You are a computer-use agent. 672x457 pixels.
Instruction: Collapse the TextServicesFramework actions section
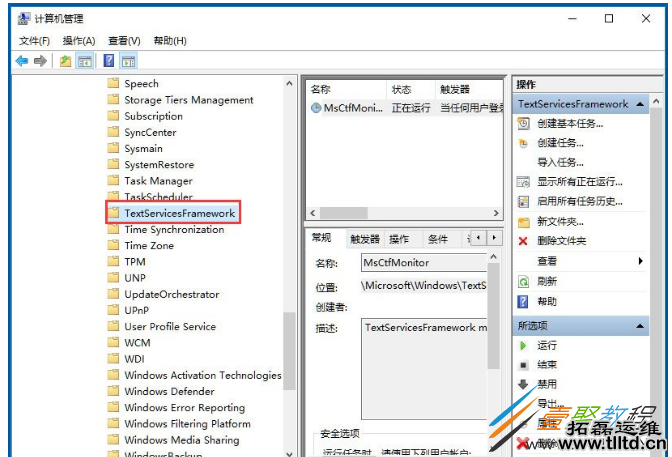640,104
